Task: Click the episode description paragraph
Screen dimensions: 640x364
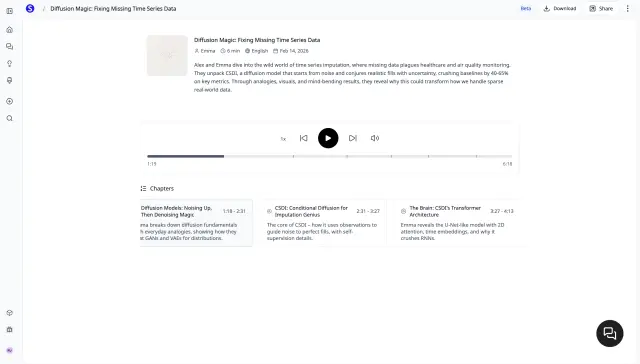Action: (x=352, y=77)
